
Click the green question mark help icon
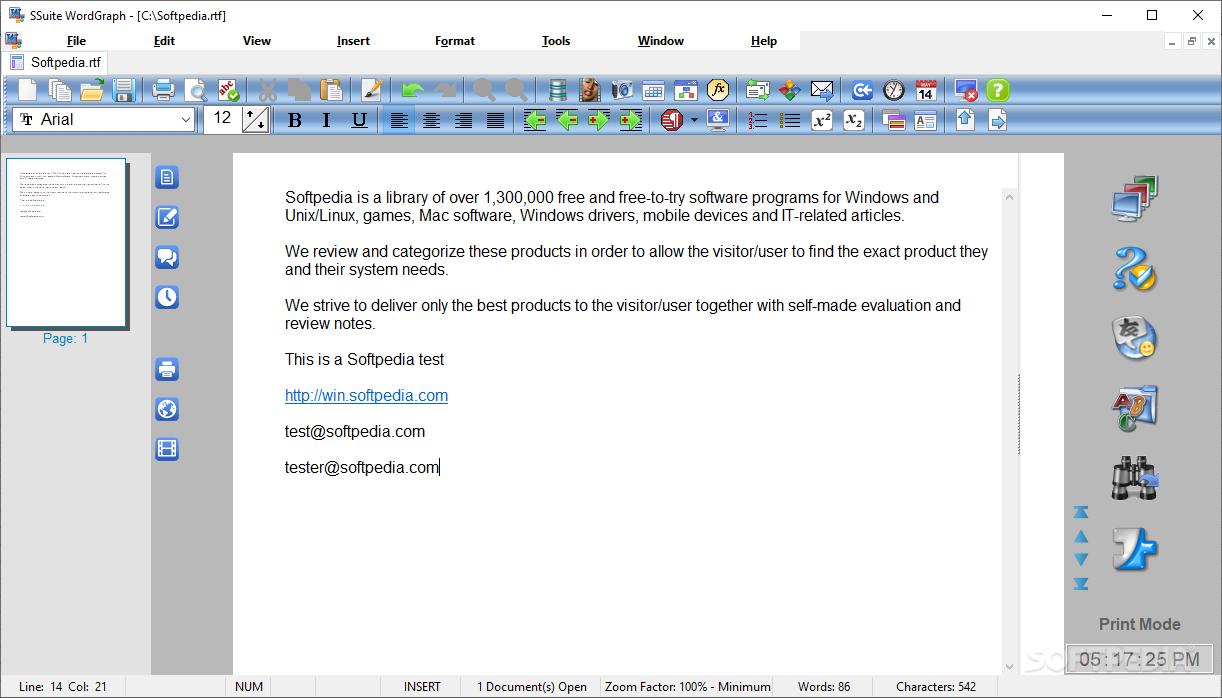(998, 90)
